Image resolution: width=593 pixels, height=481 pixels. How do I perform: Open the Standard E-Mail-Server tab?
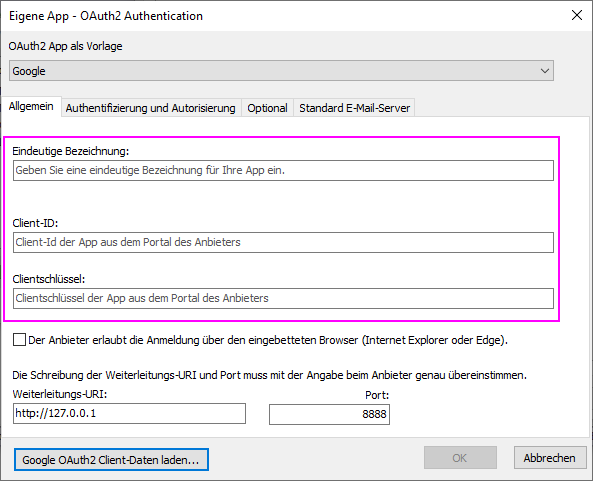[354, 108]
